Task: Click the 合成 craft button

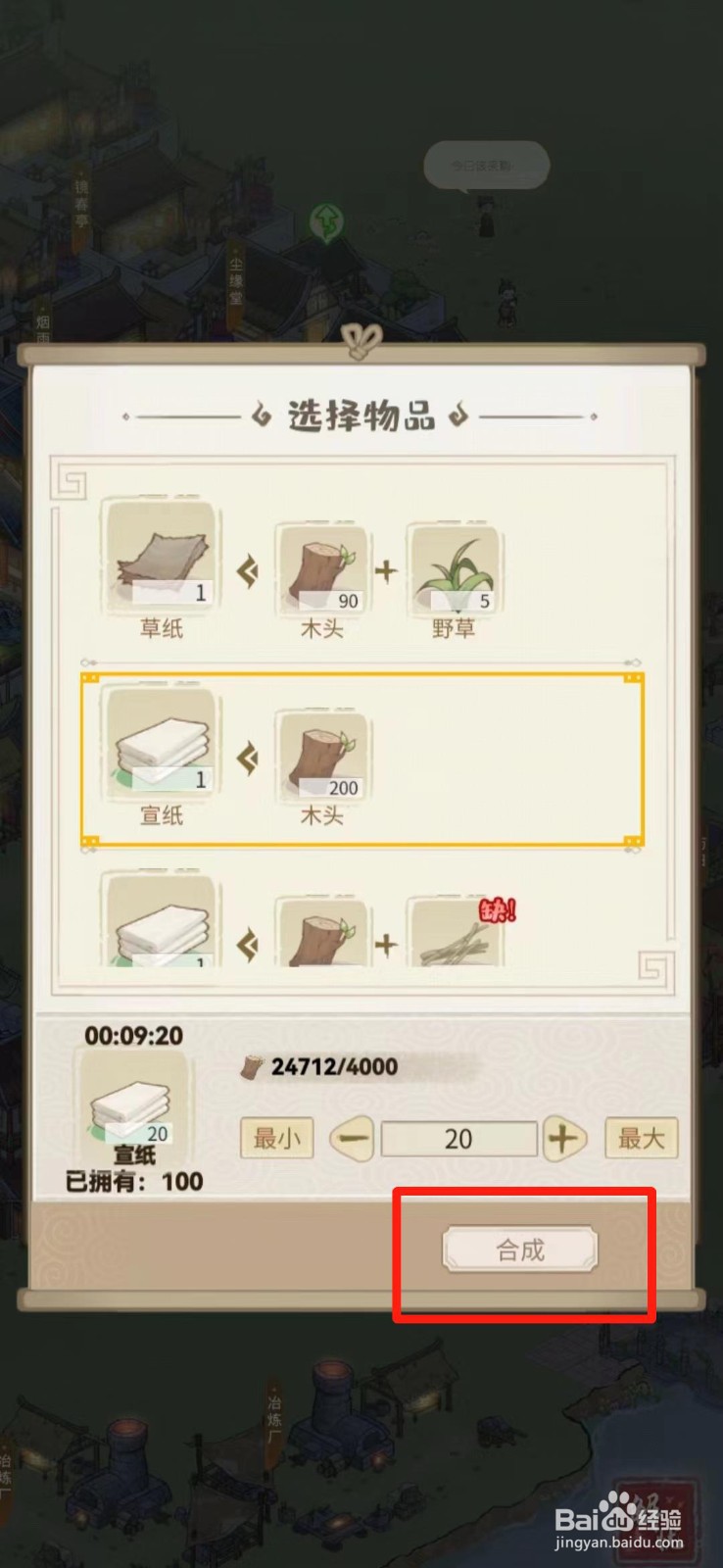Action: [x=519, y=1249]
